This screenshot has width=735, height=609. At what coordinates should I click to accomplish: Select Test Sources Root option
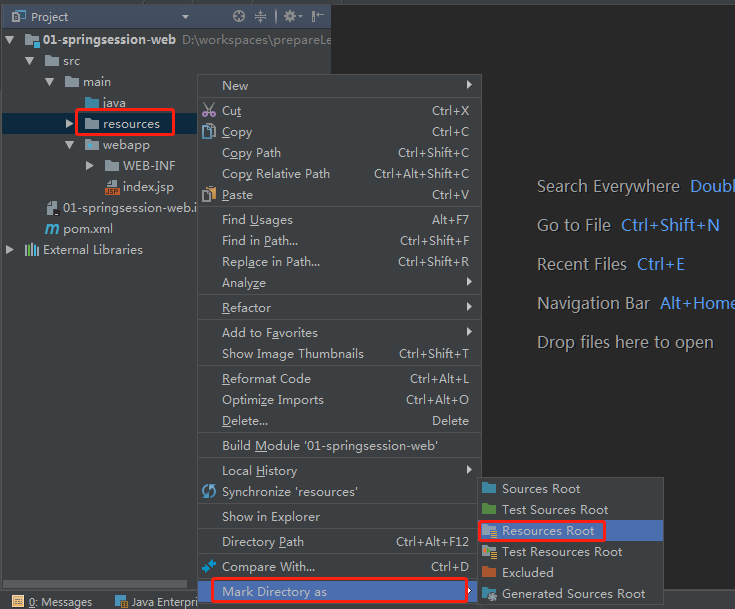point(554,510)
